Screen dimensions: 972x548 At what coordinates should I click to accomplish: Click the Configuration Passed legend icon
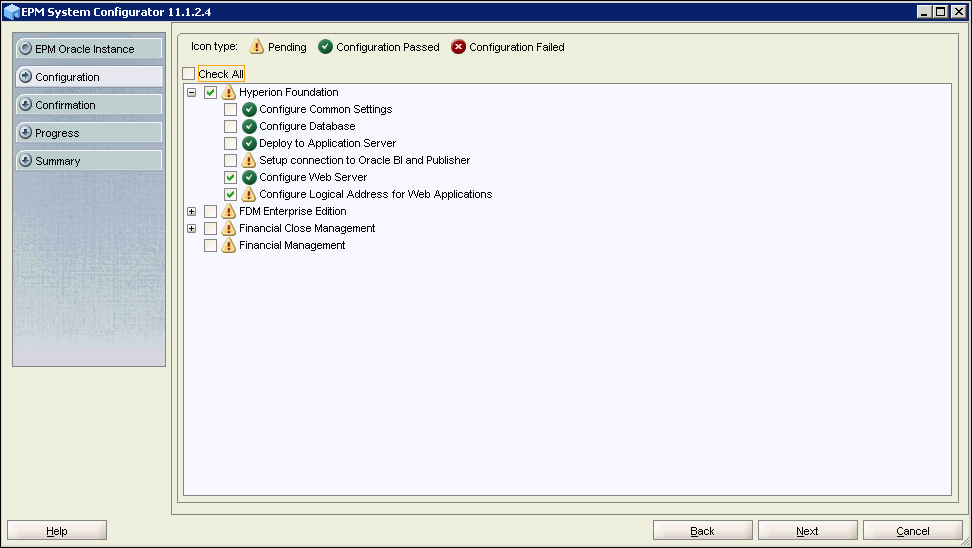point(325,46)
